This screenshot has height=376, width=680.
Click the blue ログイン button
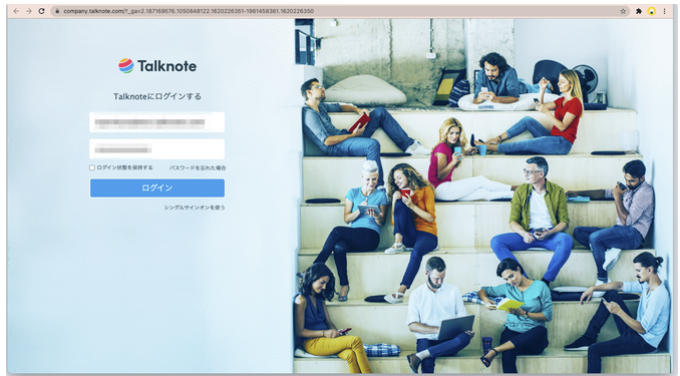point(157,188)
